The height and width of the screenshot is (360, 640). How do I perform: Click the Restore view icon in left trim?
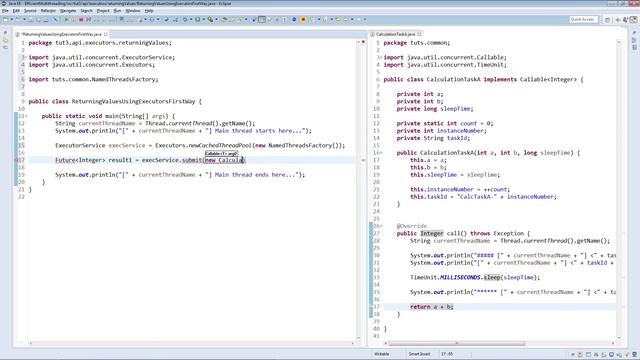coord(5,32)
